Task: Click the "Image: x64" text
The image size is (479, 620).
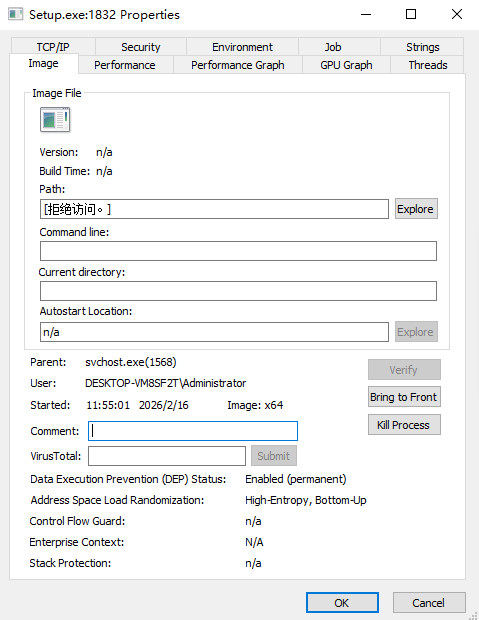Action: [x=255, y=405]
